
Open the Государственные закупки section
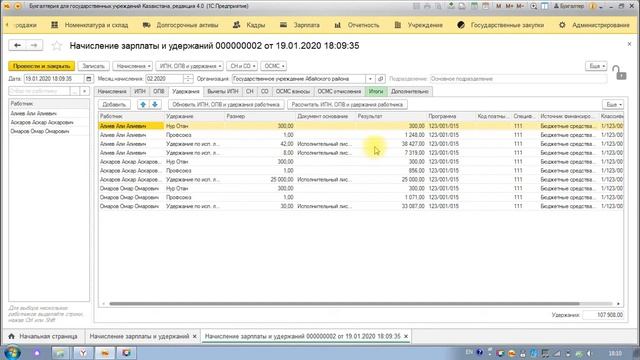tap(501, 25)
